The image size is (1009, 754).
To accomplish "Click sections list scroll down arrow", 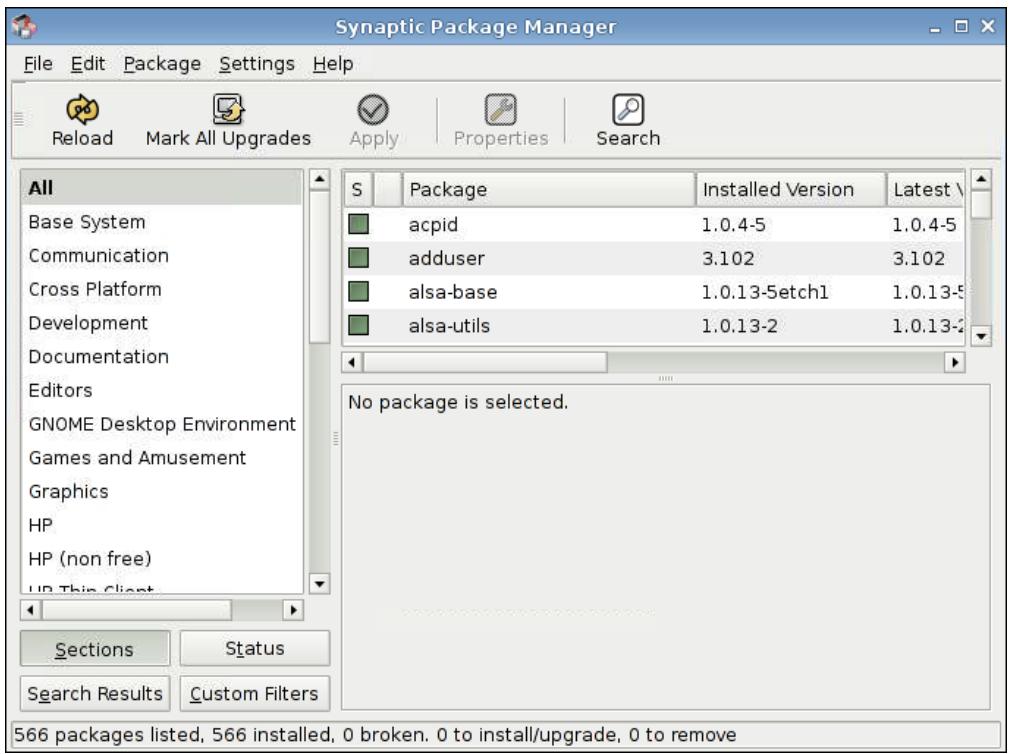I will (319, 584).
